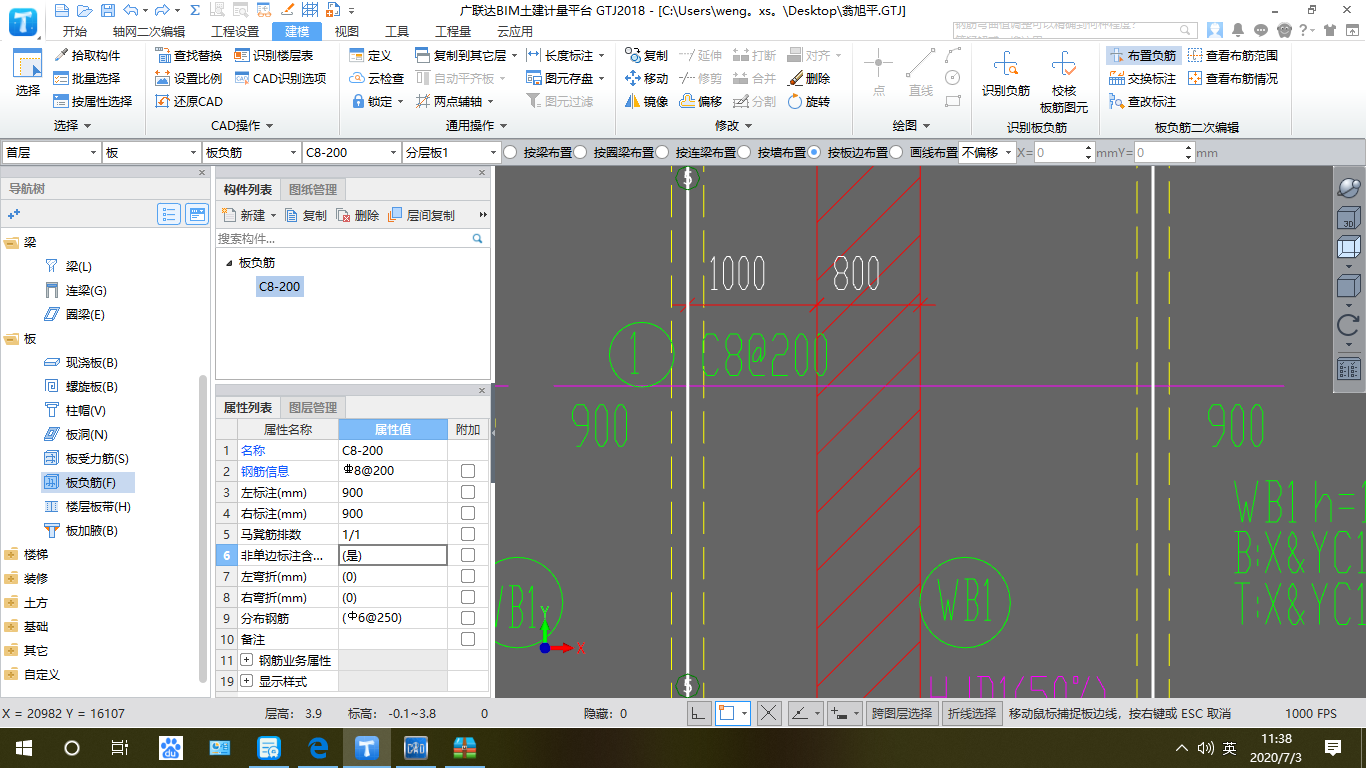The height and width of the screenshot is (768, 1366).
Task: Switch to 图纸管理 tab
Action: (x=313, y=189)
